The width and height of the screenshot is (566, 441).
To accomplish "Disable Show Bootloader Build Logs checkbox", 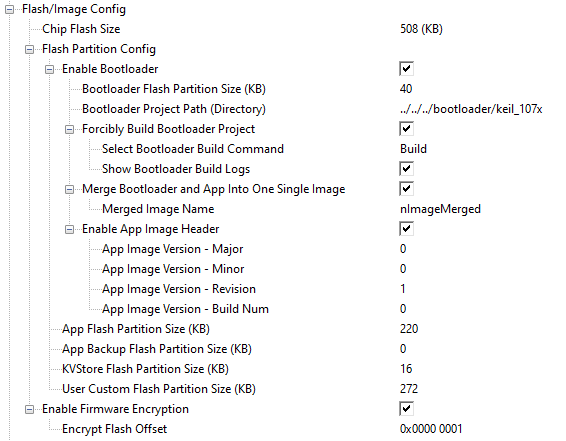I will click(x=406, y=169).
